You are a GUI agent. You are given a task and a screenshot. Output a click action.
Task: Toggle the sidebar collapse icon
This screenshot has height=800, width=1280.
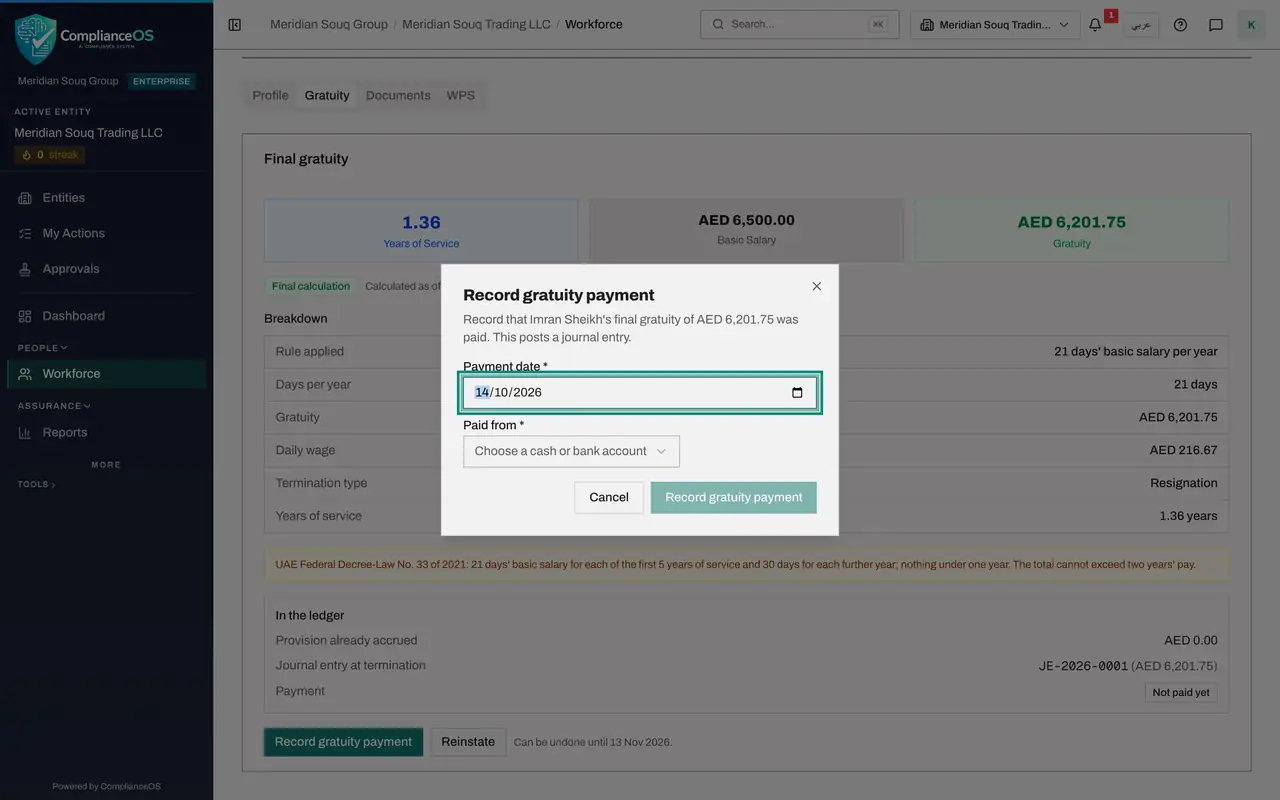(x=235, y=25)
